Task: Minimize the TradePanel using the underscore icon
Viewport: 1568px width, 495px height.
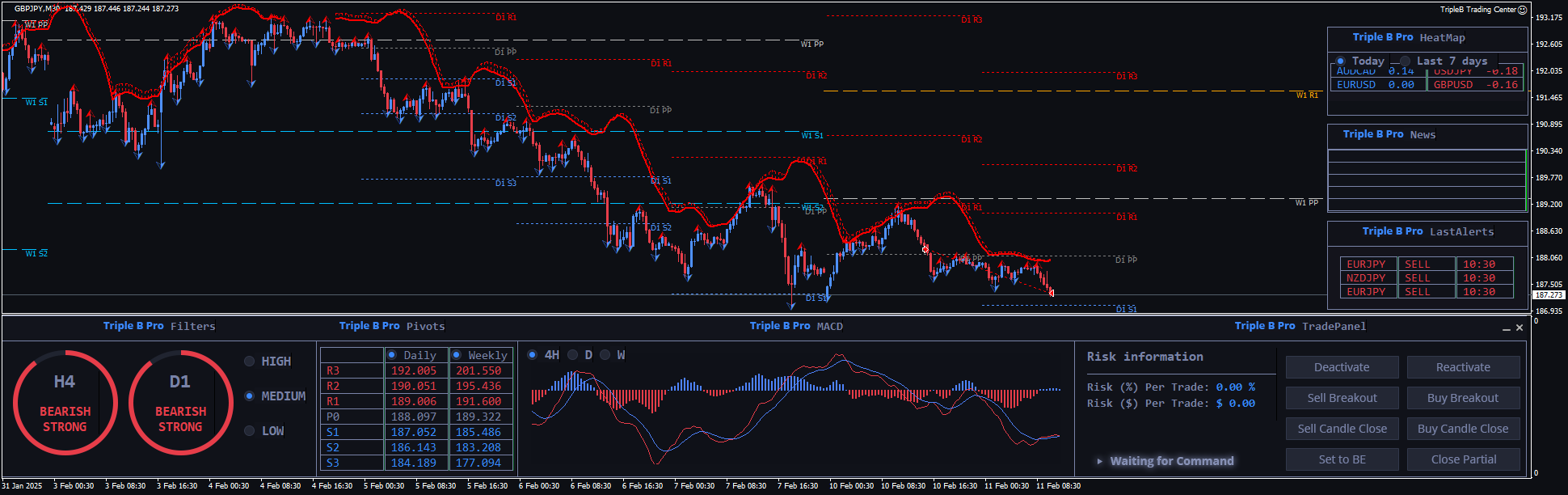Action: [1507, 328]
